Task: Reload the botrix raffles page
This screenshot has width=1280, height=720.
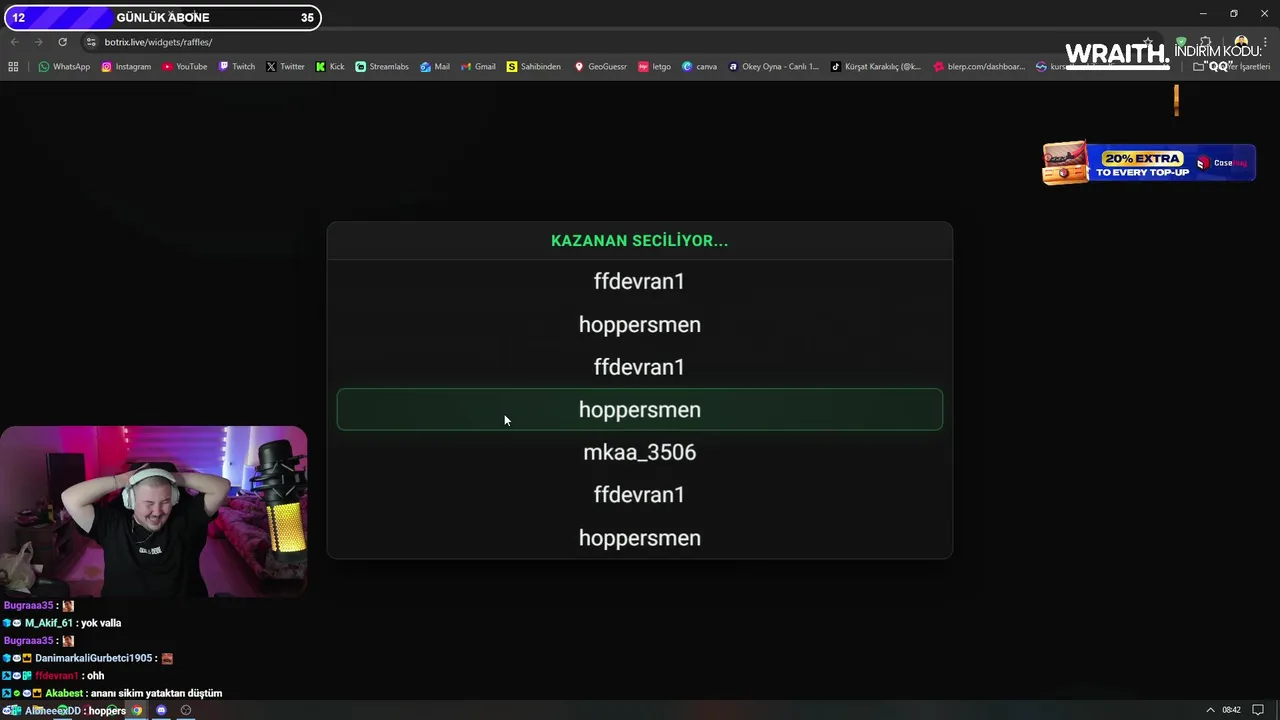Action: coord(62,42)
